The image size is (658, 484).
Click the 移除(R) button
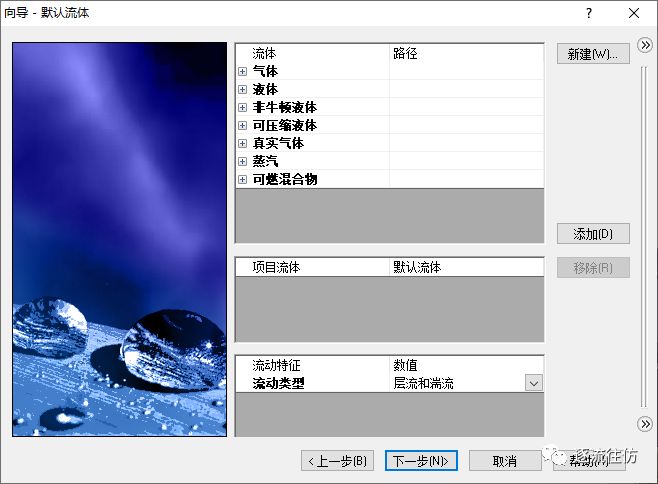tap(593, 268)
